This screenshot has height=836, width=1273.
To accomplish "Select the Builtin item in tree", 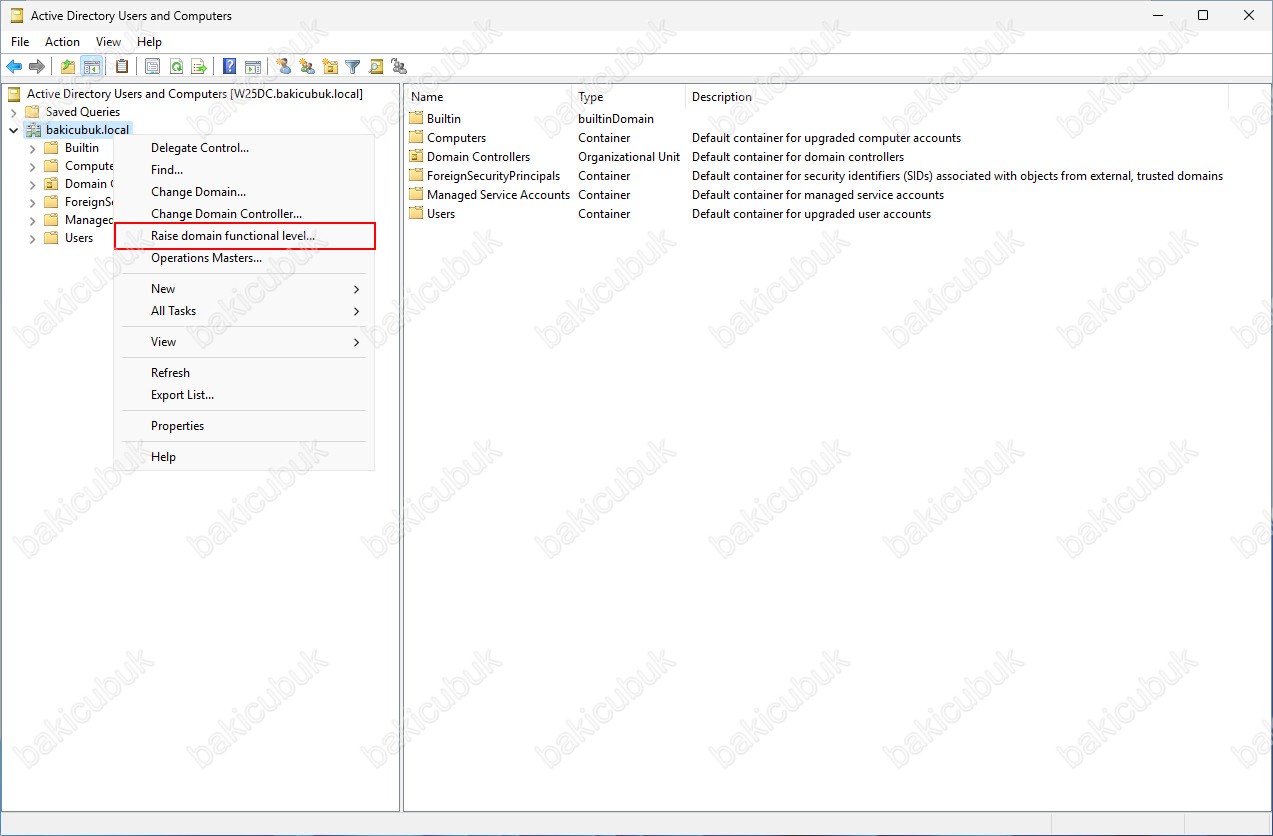I will coord(82,148).
